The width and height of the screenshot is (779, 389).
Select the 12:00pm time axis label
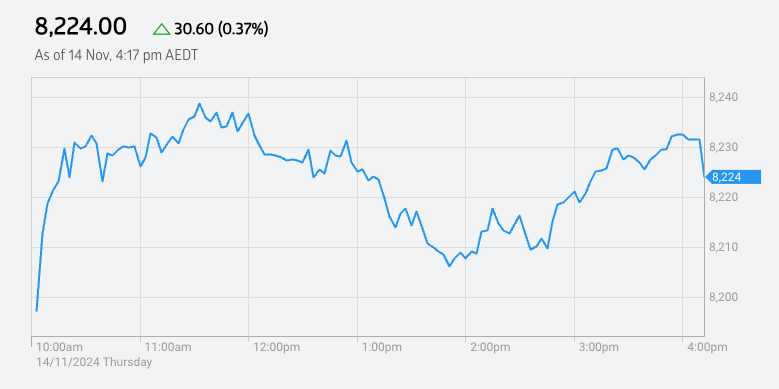[x=277, y=347]
